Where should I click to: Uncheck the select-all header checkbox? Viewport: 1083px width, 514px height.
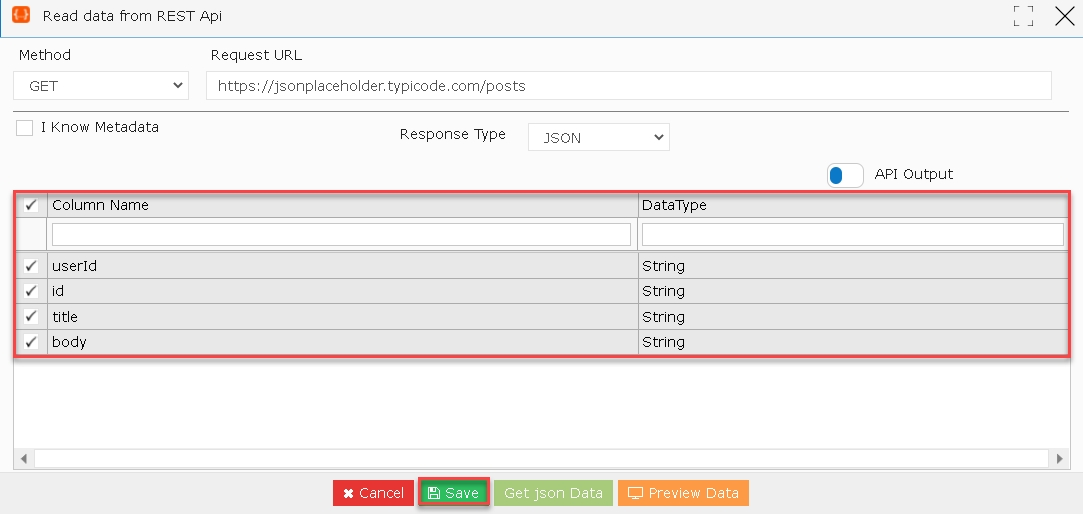30,205
